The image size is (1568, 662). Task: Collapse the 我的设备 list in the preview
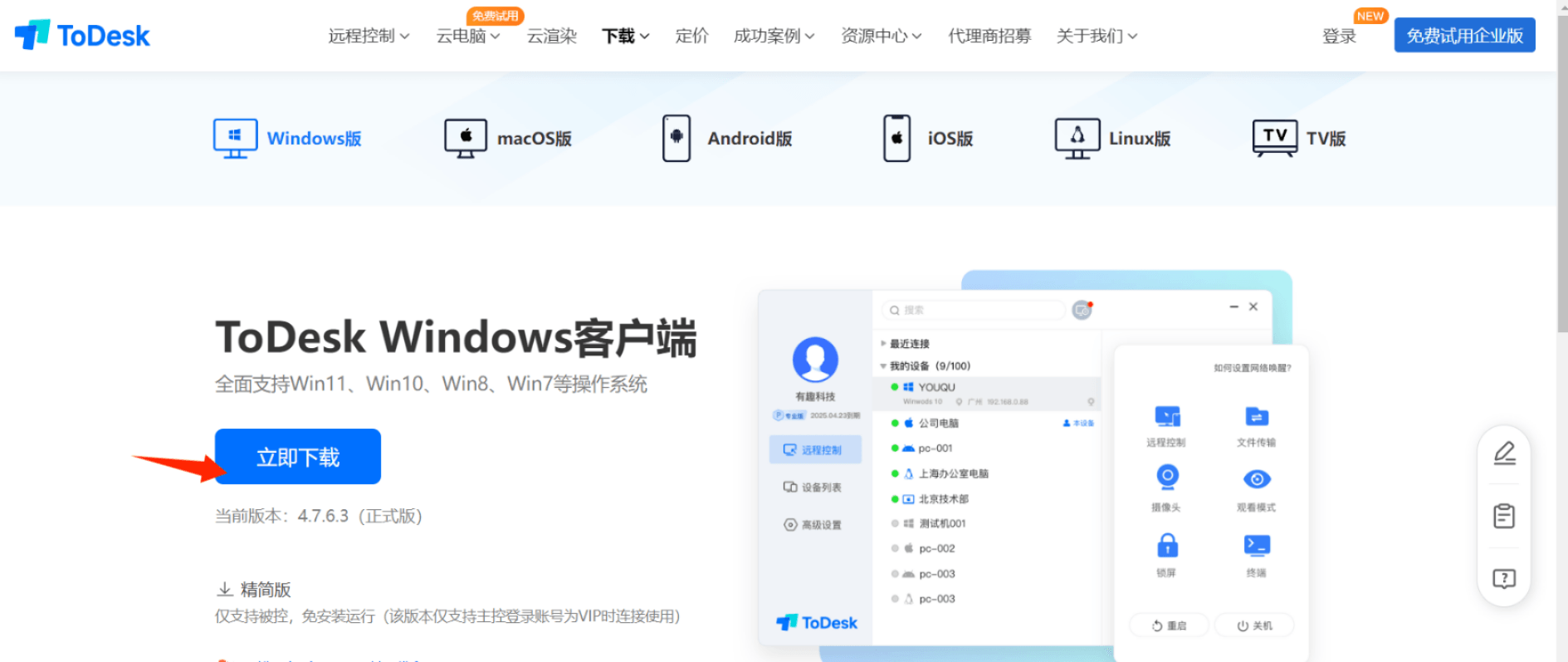tap(883, 366)
